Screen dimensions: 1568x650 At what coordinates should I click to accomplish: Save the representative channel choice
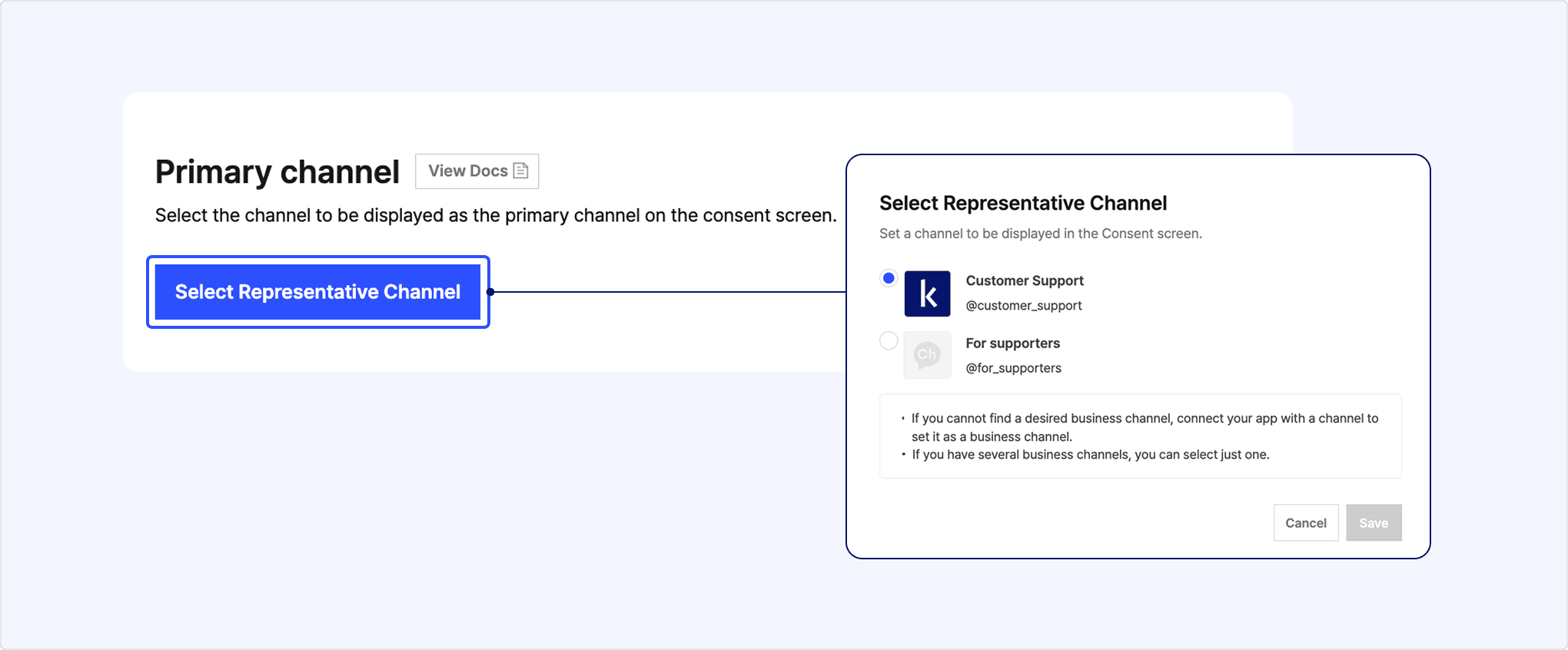[1373, 522]
